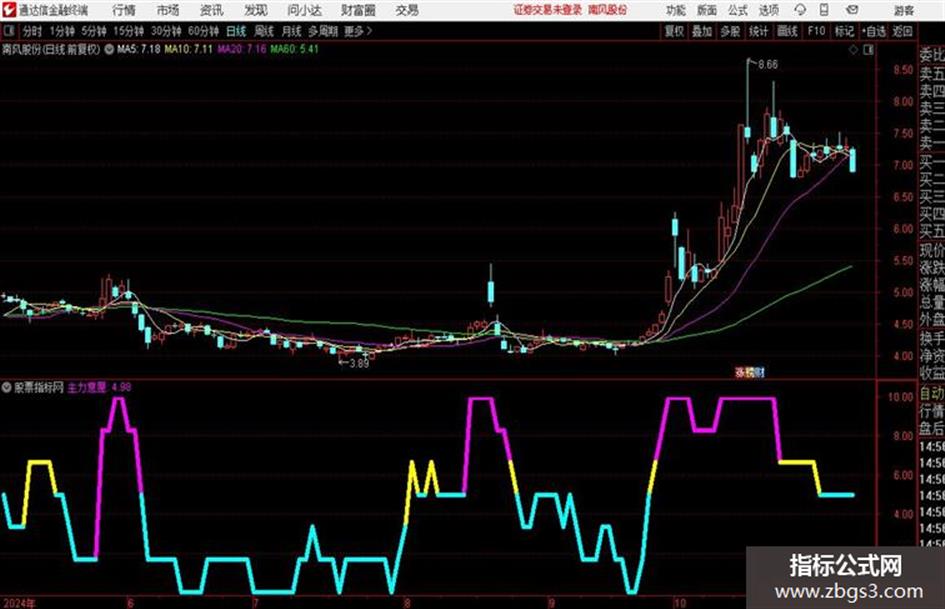Open the 版面 menu
Viewport: 945px width, 609px height.
[x=706, y=10]
